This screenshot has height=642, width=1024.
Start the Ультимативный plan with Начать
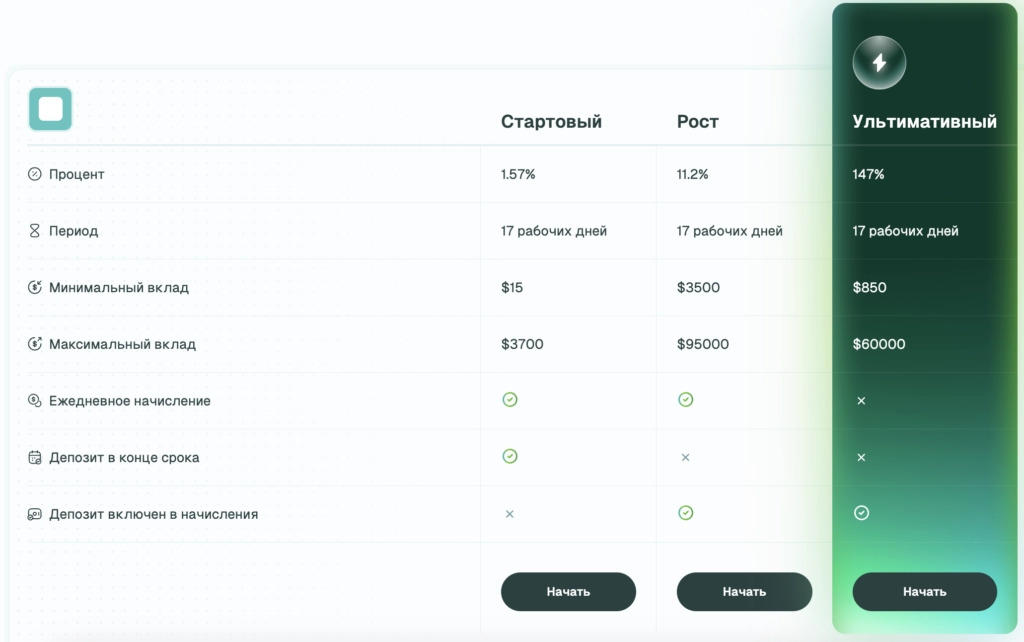click(x=924, y=591)
